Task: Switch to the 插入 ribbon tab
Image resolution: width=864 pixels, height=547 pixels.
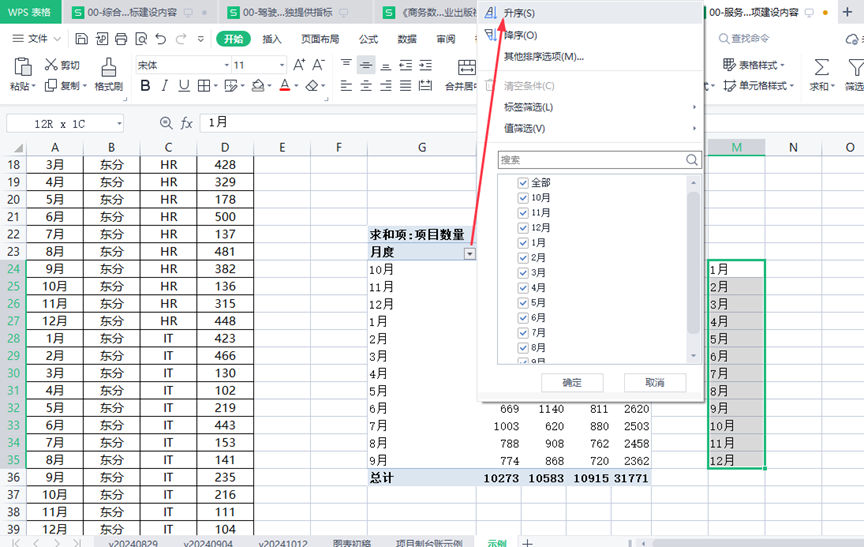Action: (272, 39)
